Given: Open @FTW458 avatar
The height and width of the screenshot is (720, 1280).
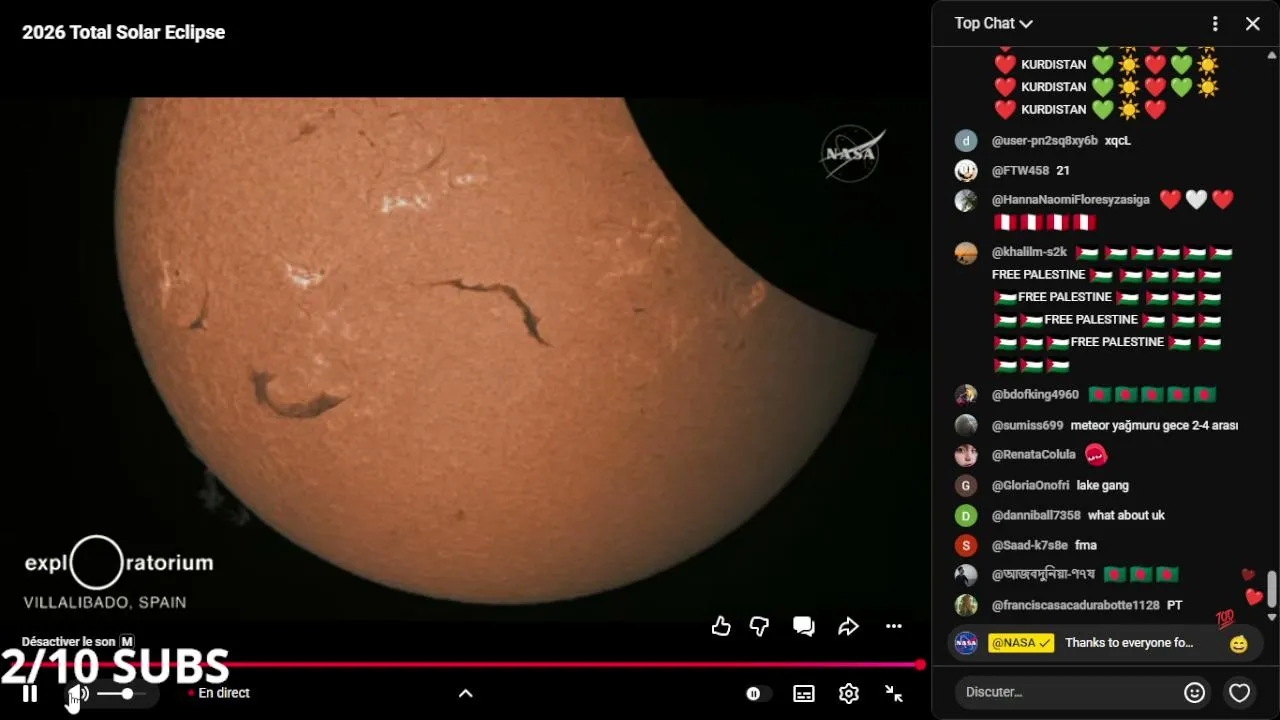Looking at the screenshot, I should (966, 171).
